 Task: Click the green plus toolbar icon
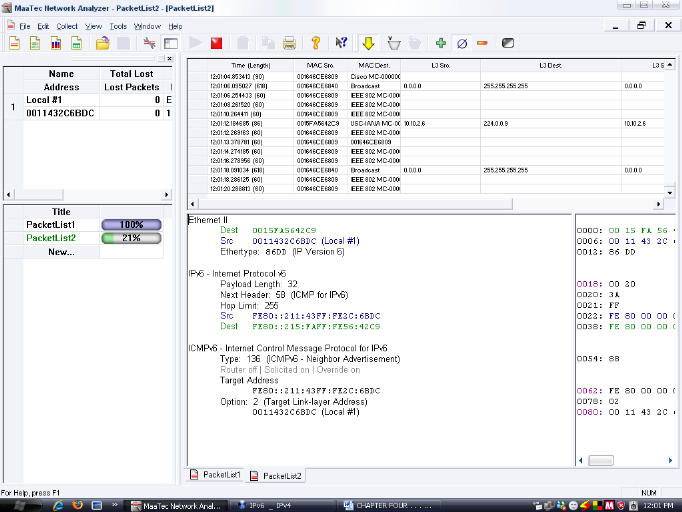point(441,43)
